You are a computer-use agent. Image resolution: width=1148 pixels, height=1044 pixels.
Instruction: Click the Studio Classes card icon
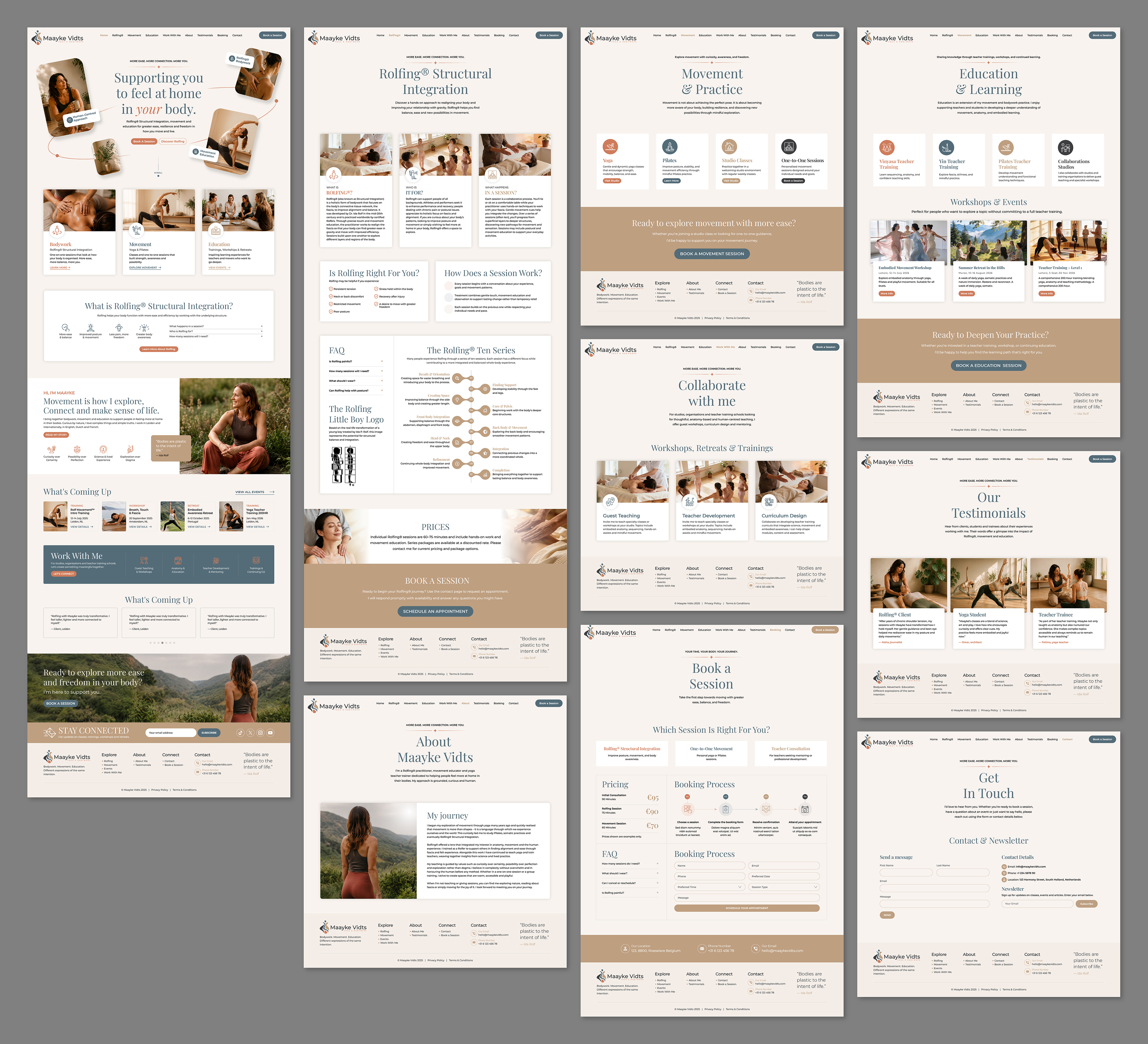[729, 146]
